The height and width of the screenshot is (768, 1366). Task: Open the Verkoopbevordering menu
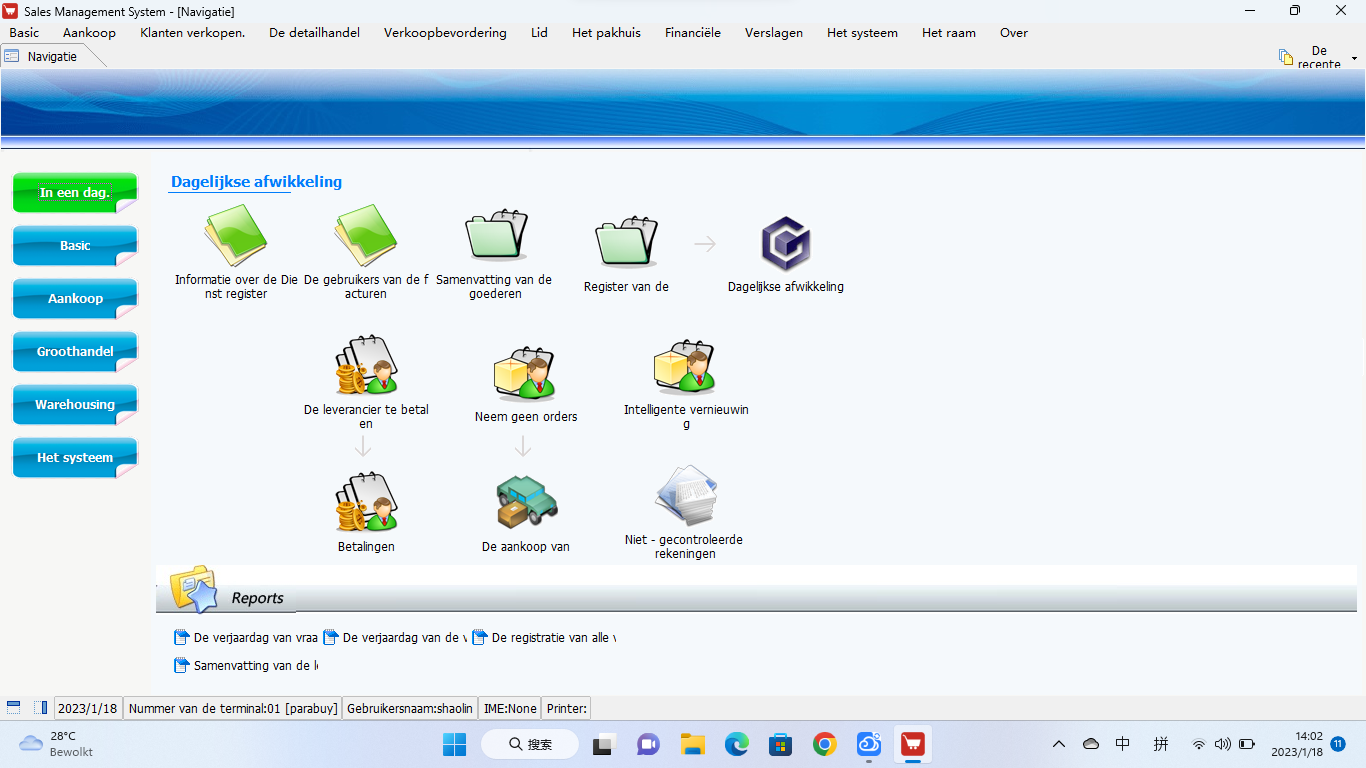445,33
